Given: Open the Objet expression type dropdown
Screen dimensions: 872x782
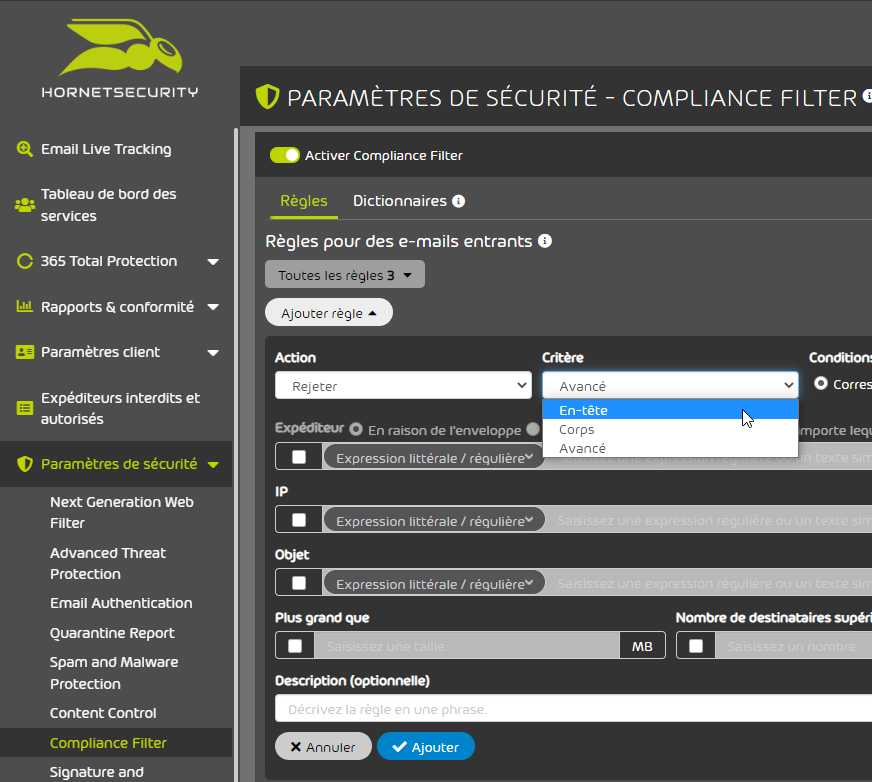Looking at the screenshot, I should tap(434, 583).
